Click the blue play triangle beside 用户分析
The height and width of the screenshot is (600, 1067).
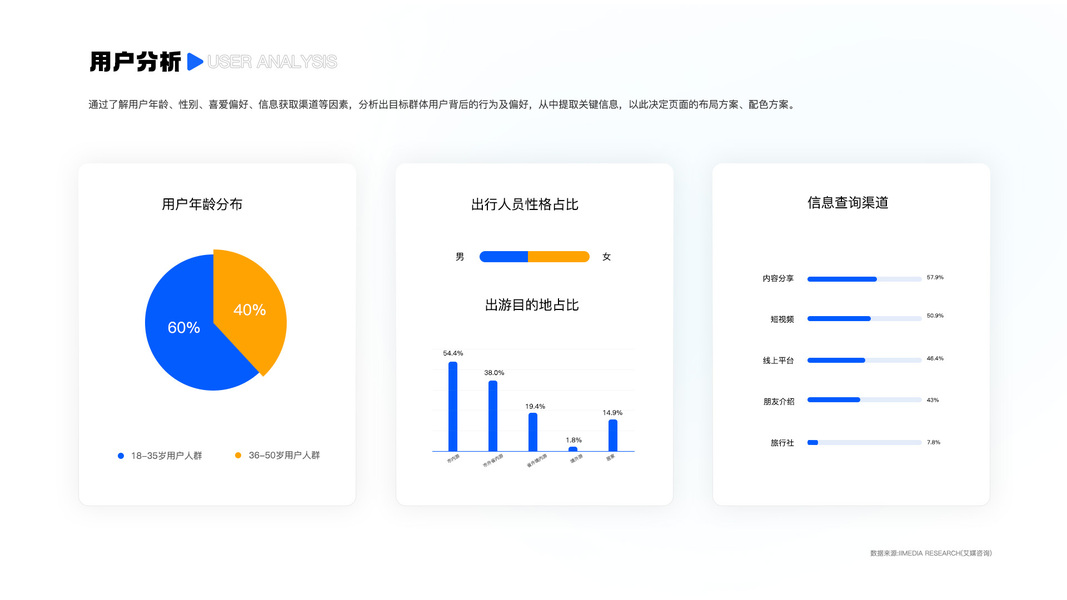click(195, 62)
